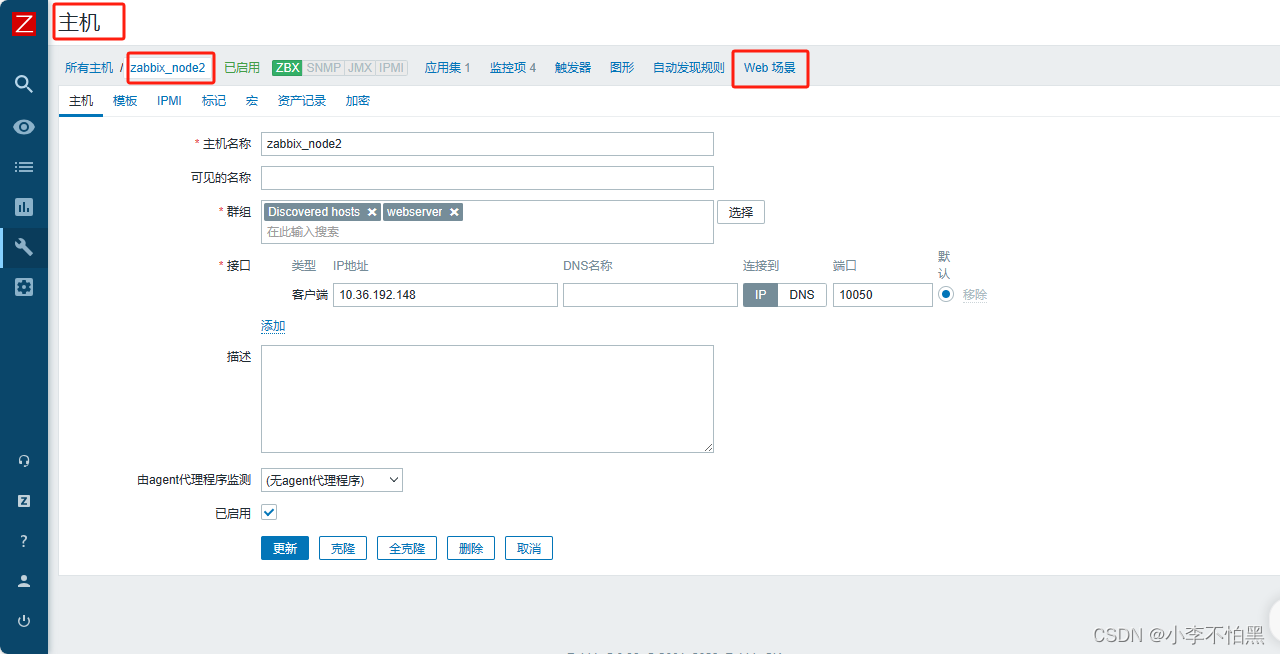Click the green ZBX availability badge
The width and height of the screenshot is (1280, 654).
[287, 68]
